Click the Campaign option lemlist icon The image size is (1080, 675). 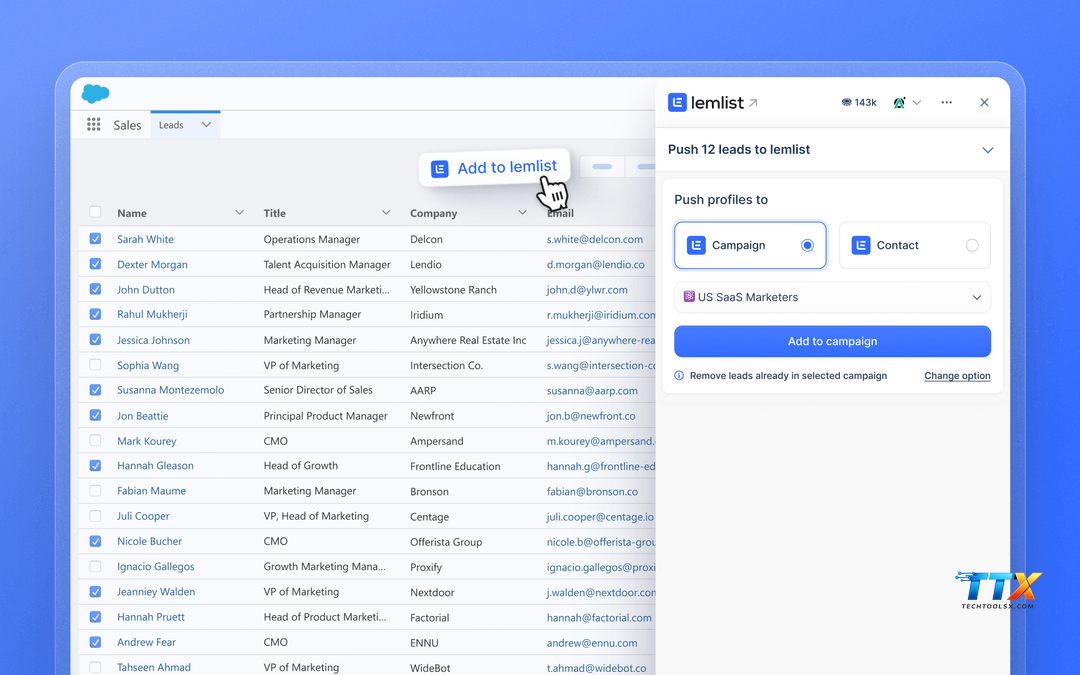tap(696, 245)
